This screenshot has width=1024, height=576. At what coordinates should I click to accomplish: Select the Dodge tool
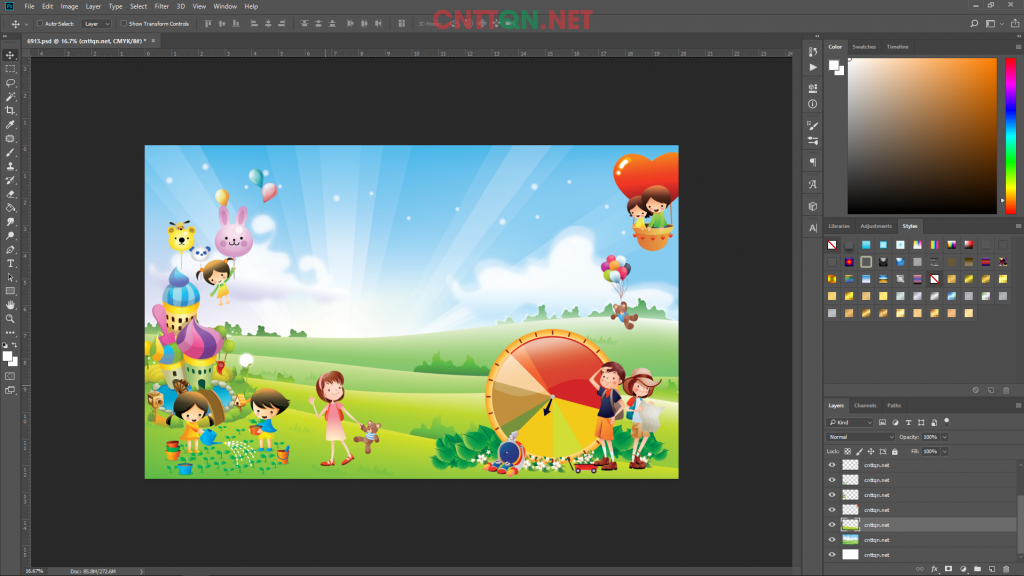coord(10,236)
